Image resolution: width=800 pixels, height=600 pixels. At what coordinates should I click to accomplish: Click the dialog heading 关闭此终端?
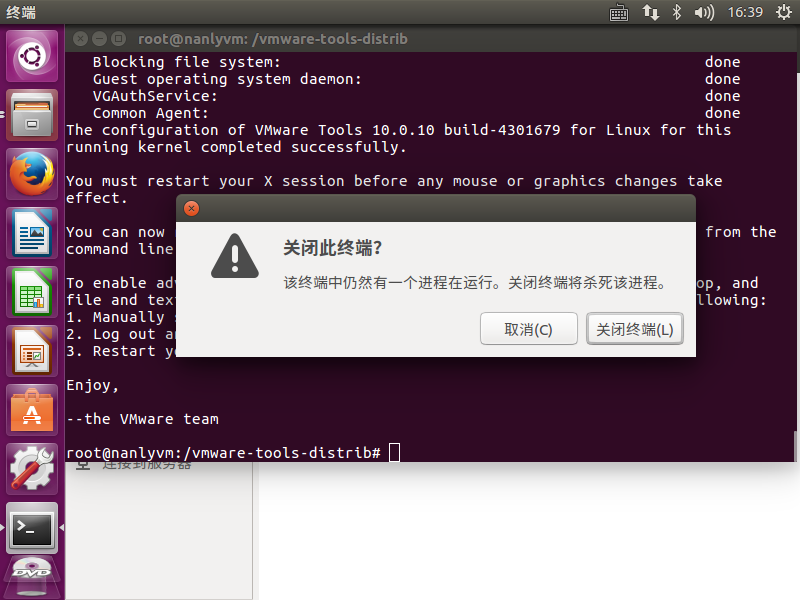[x=333, y=248]
